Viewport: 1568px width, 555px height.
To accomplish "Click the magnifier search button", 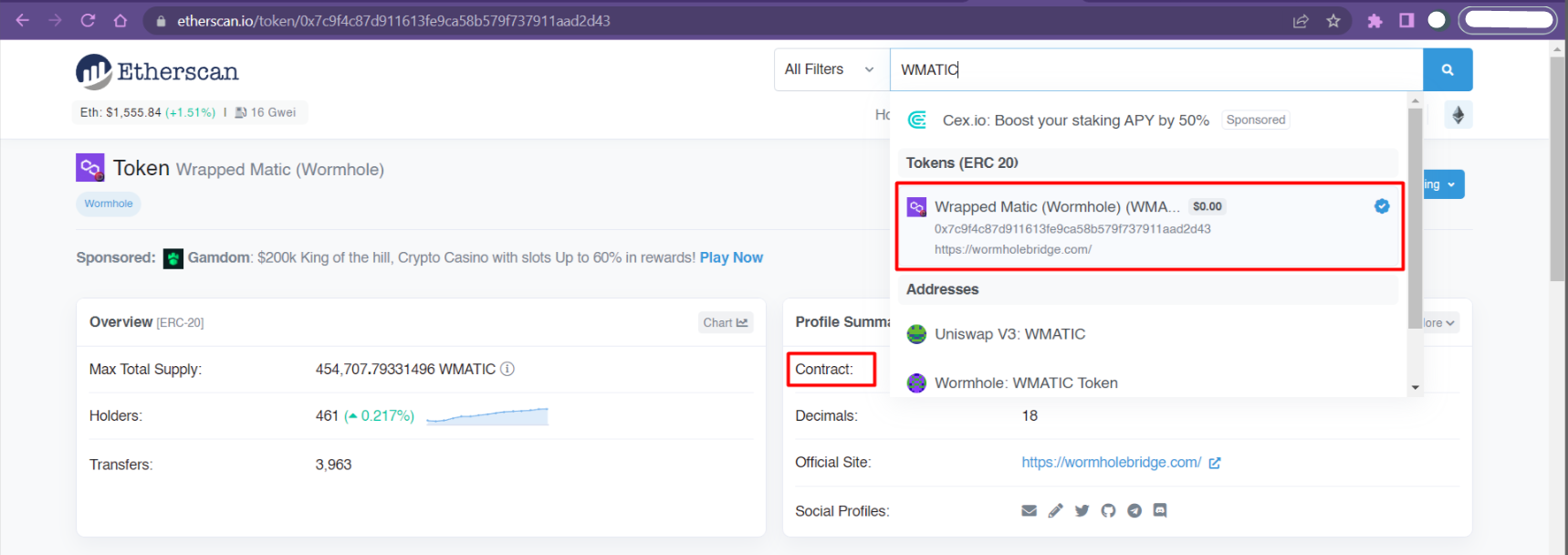I will [x=1448, y=69].
